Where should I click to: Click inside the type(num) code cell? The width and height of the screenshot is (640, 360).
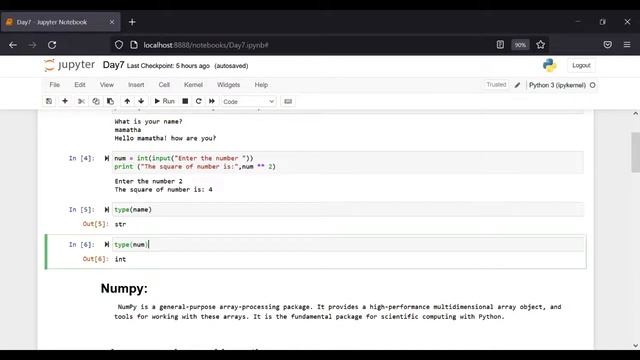(x=348, y=244)
